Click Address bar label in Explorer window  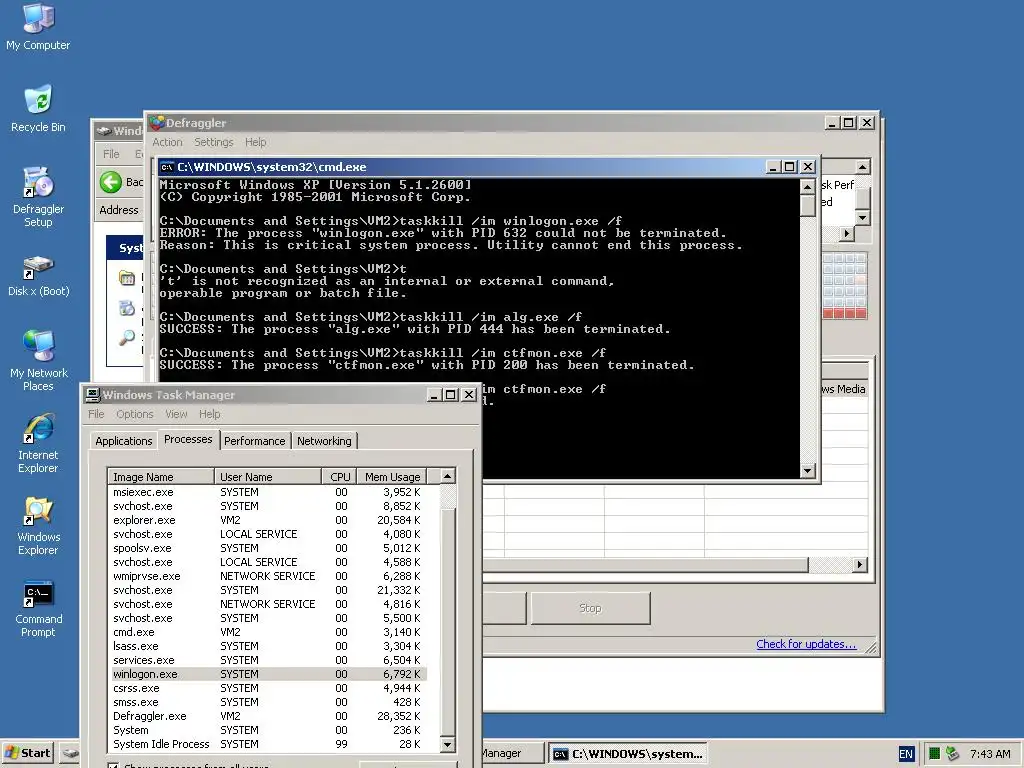119,210
